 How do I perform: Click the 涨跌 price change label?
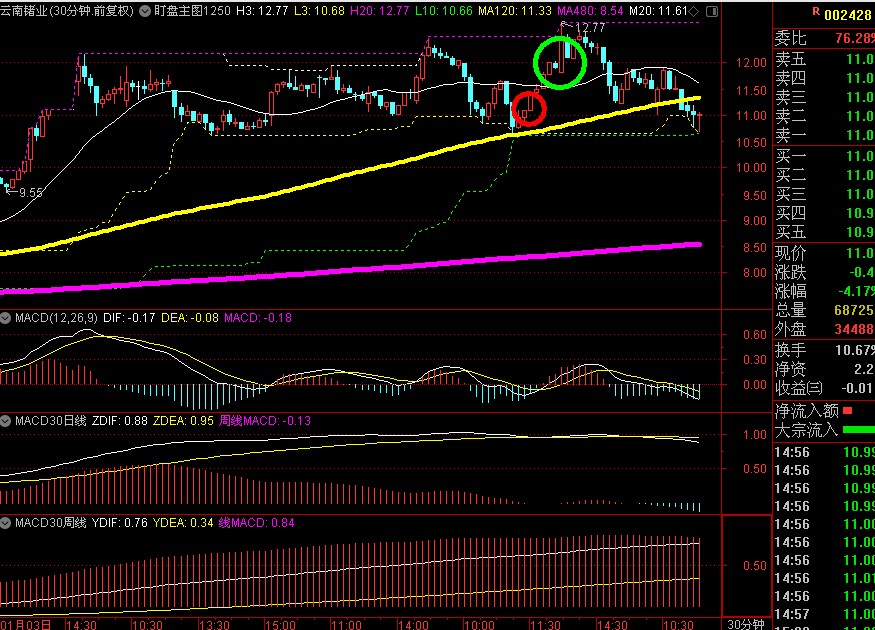[x=790, y=272]
